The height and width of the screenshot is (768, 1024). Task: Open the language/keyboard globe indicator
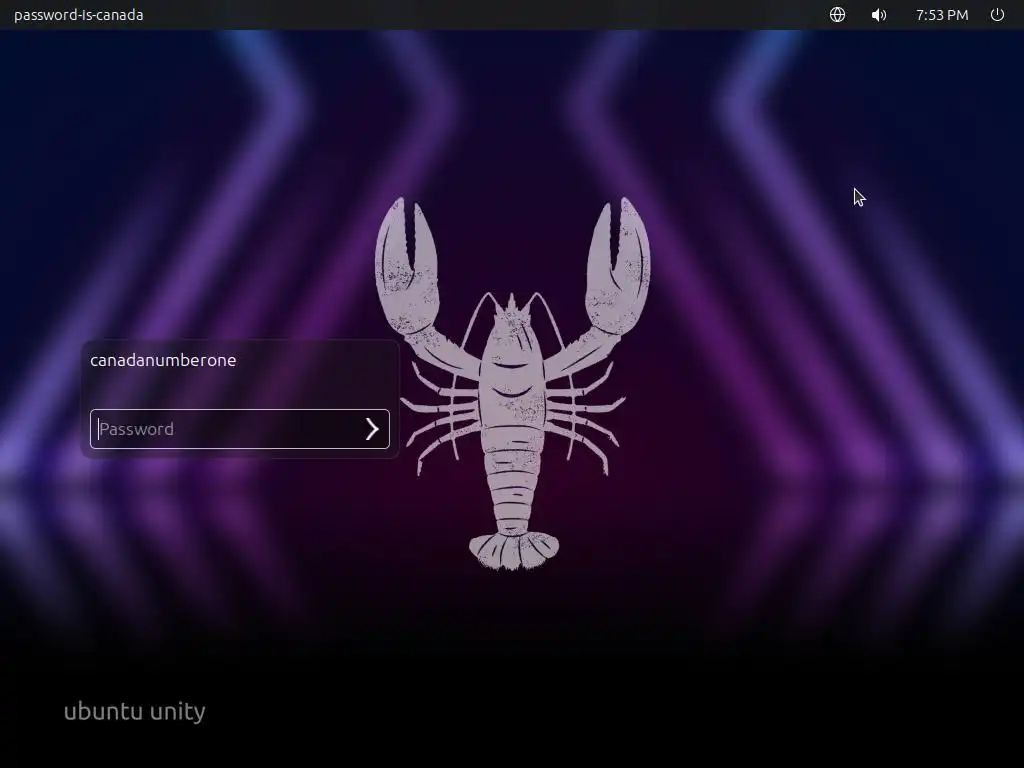pos(837,14)
